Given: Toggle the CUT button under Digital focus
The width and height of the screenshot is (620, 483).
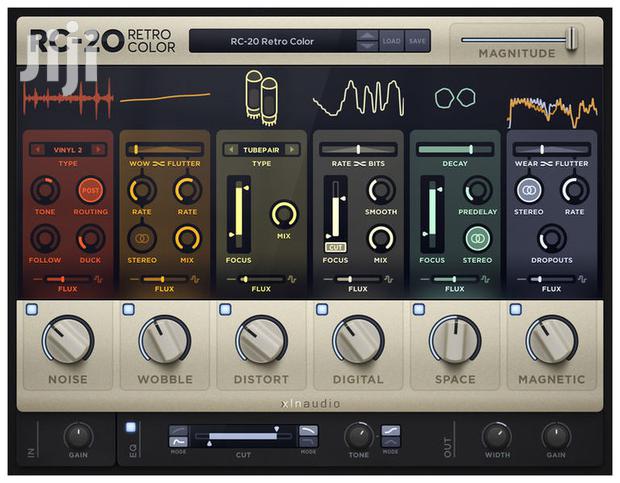Looking at the screenshot, I should click(x=335, y=247).
